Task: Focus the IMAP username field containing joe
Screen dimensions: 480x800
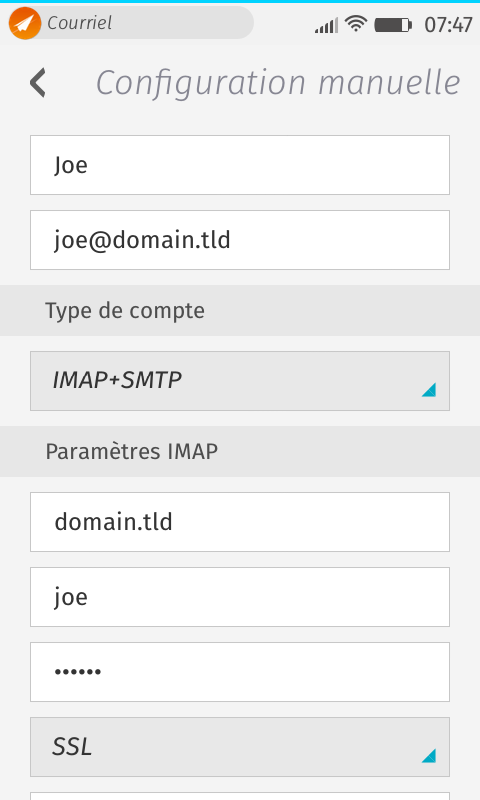Action: coord(240,597)
